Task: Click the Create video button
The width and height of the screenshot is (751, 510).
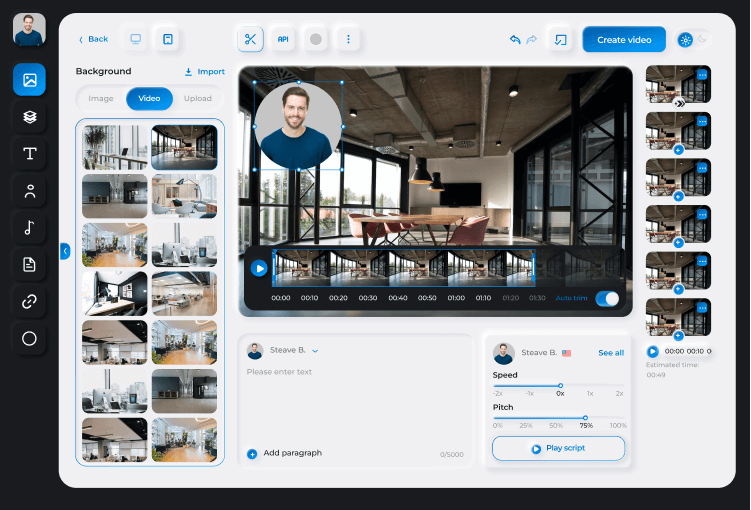Action: coord(624,40)
